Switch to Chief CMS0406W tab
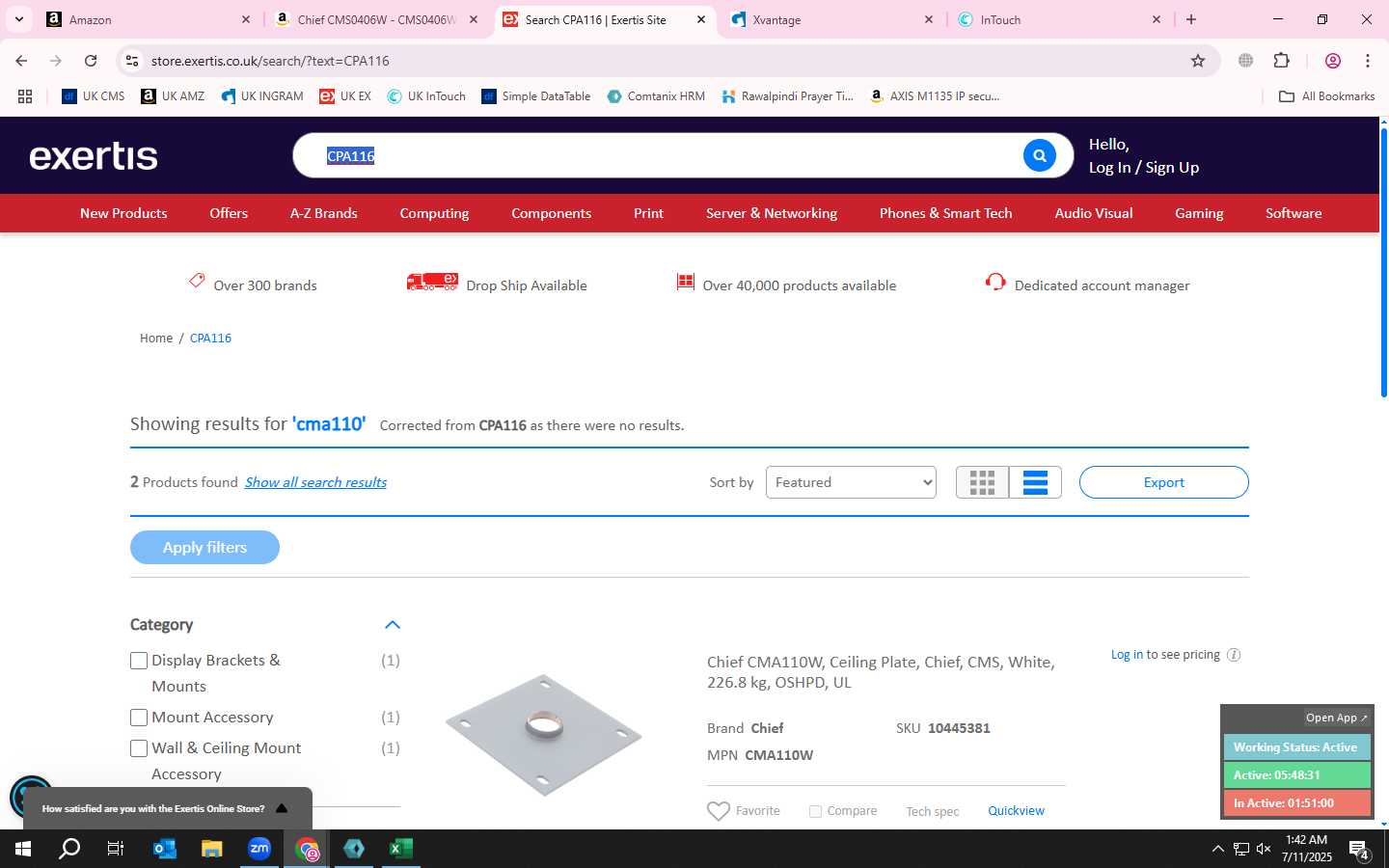The image size is (1389, 868). click(x=376, y=19)
